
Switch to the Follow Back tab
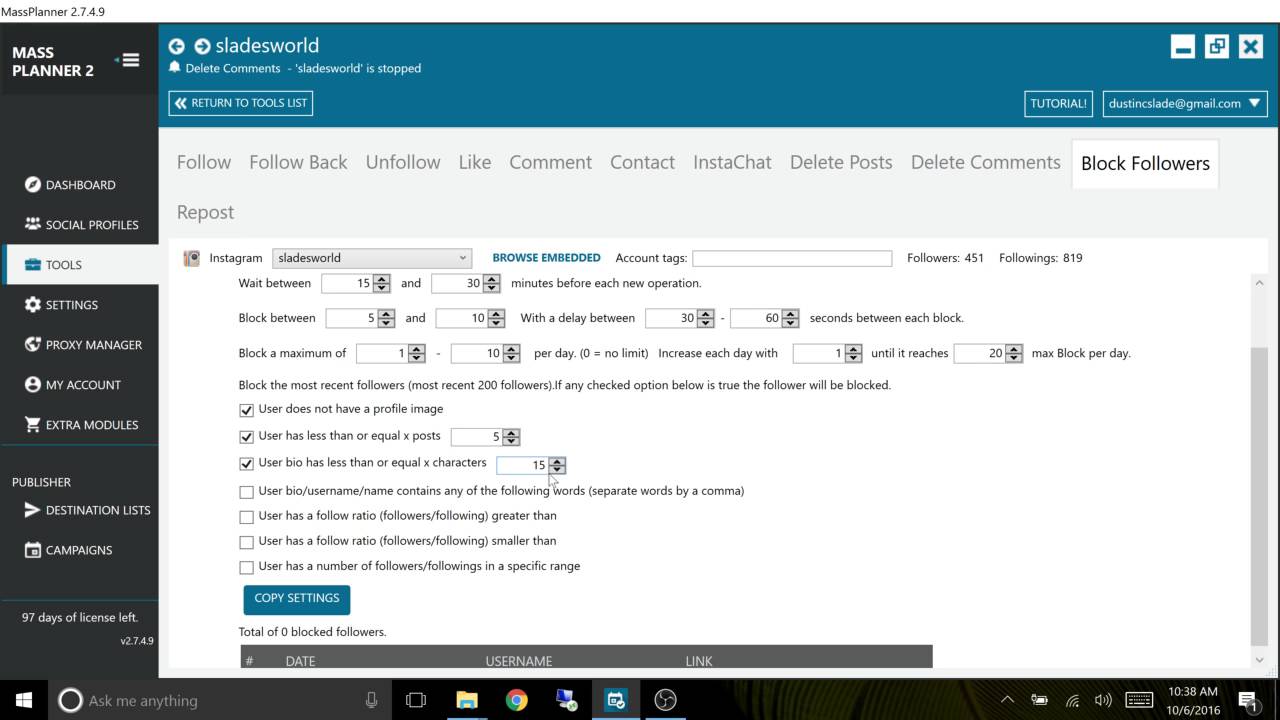point(298,162)
